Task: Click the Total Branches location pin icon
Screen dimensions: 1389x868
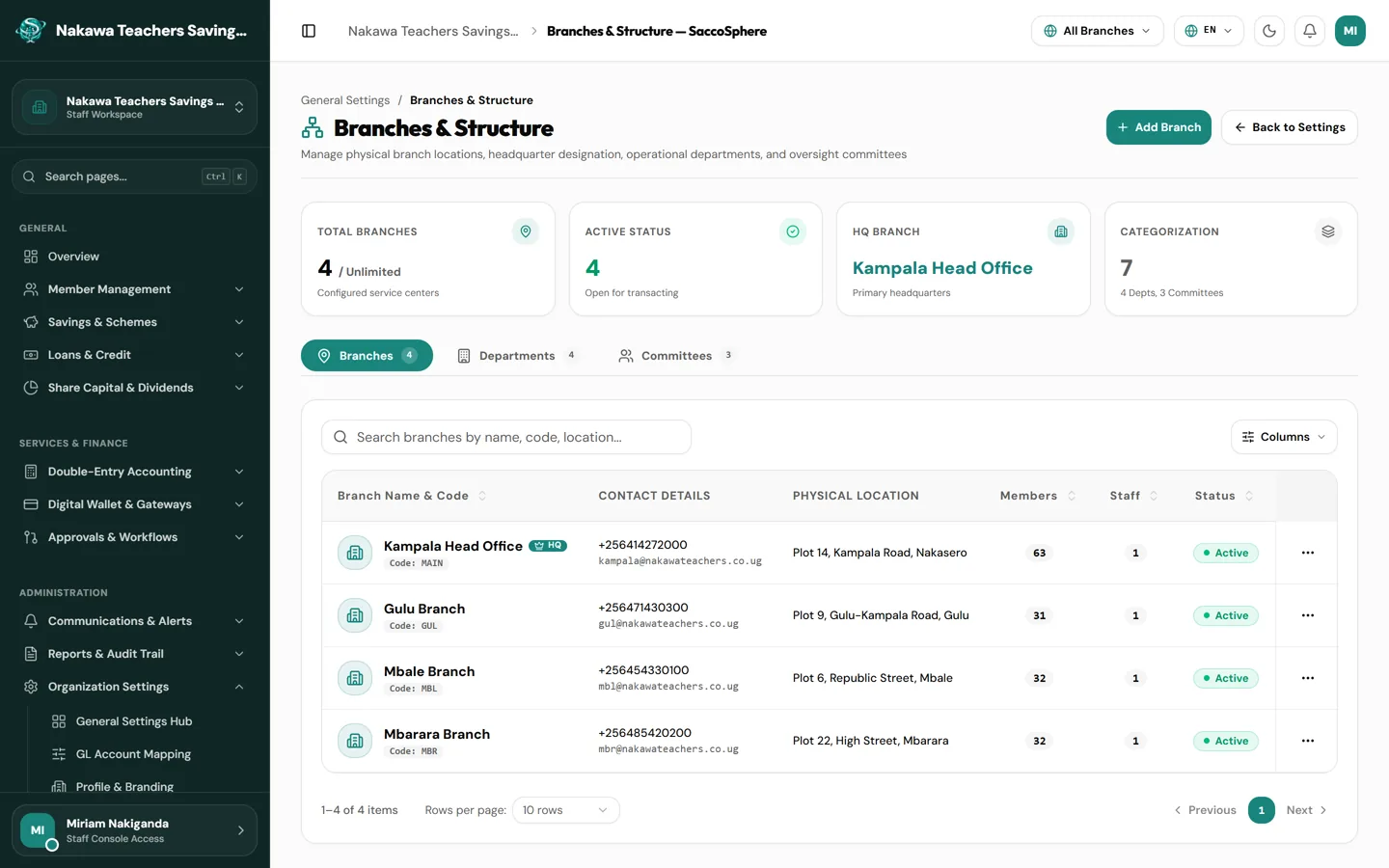Action: click(x=526, y=231)
